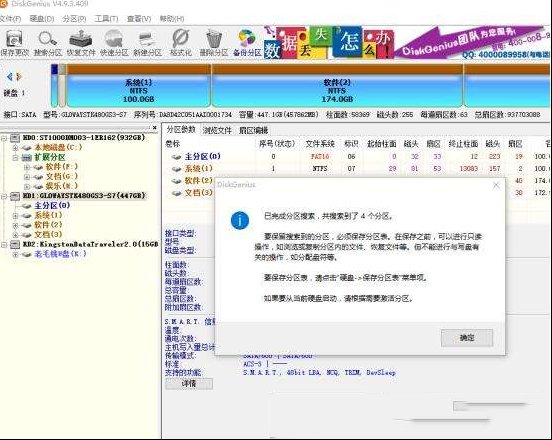The image size is (552, 440).
Task: Select the 系统(1) NTFS 100.0GB partition bar
Action: pyautogui.click(x=139, y=85)
